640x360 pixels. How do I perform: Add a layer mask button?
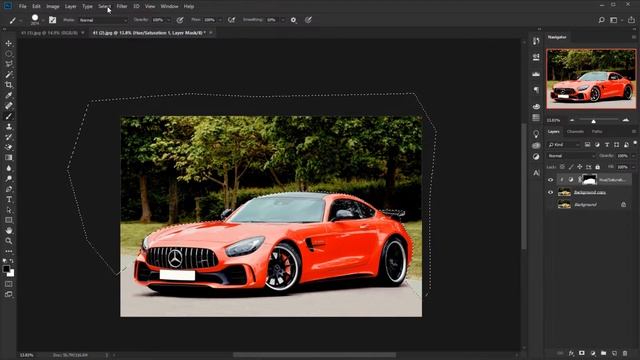582,353
